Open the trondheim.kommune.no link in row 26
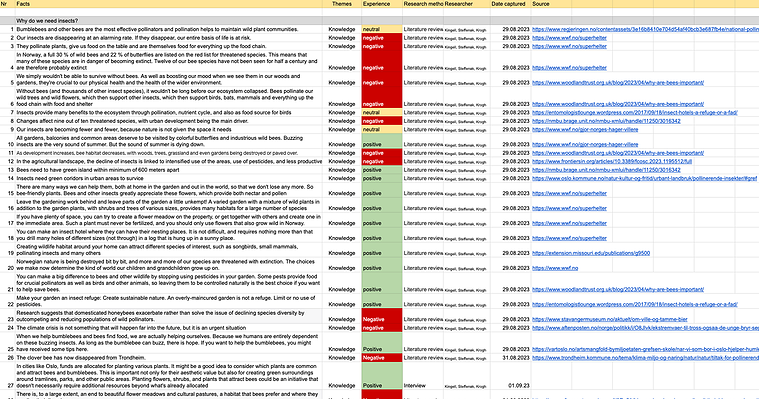 point(645,358)
